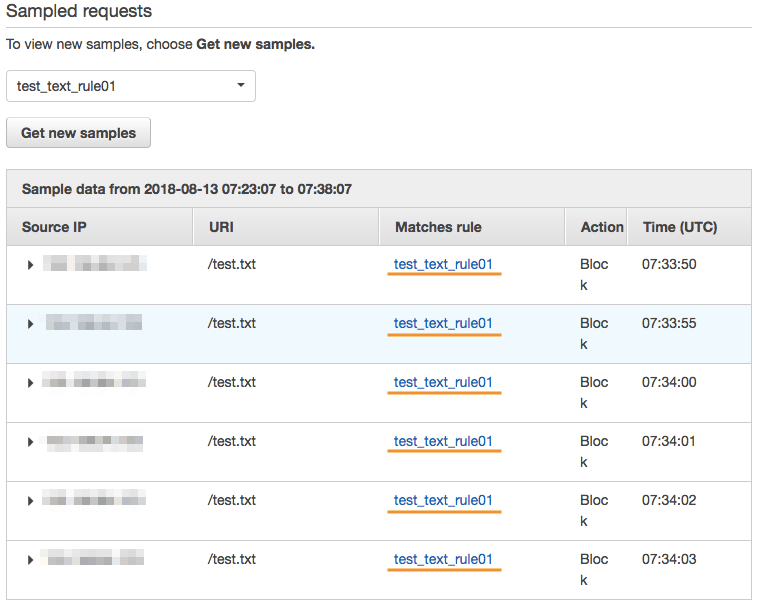Click the Matches rule column header
The width and height of the screenshot is (759, 609).
[x=438, y=227]
